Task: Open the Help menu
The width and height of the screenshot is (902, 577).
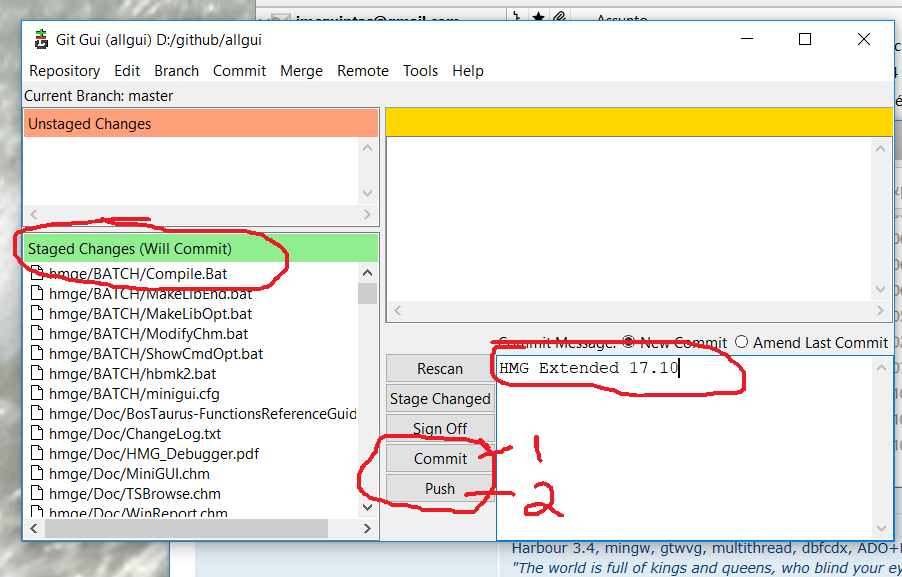Action: 468,71
